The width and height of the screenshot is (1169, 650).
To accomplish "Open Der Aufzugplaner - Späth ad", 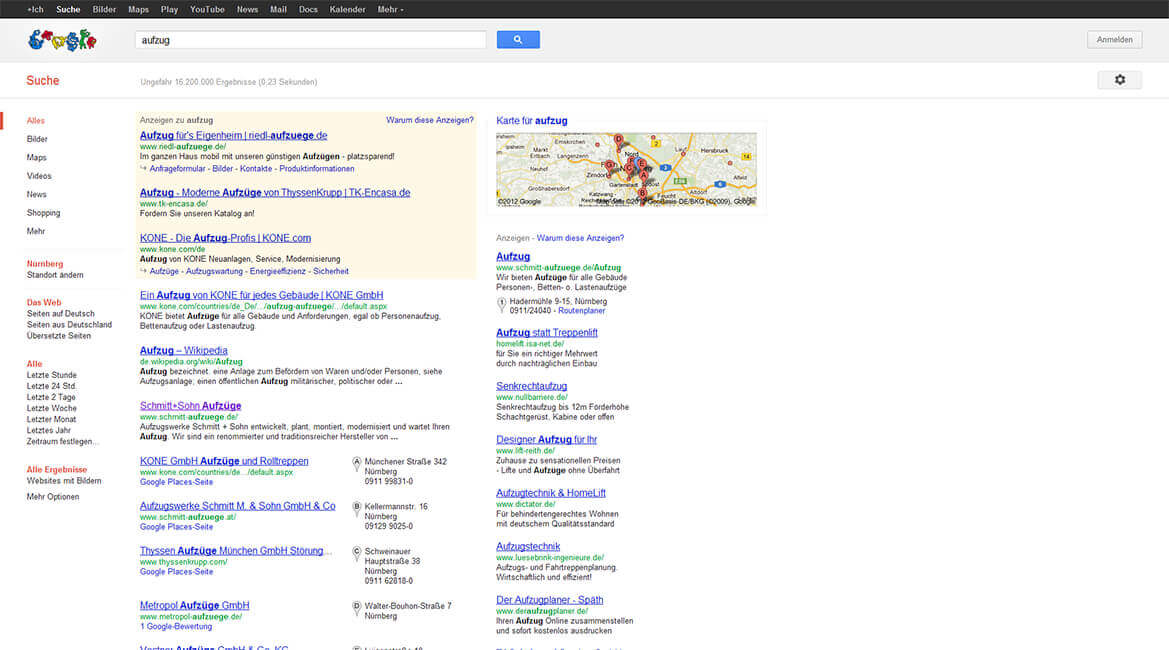I will [x=549, y=600].
